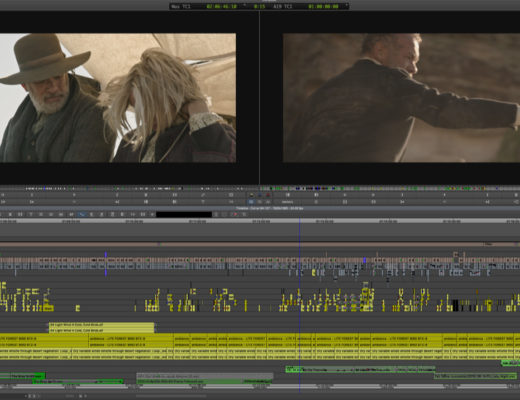Toggle the highlighted blue button in timeline toolbar
520x400 pixels.
point(81,214)
